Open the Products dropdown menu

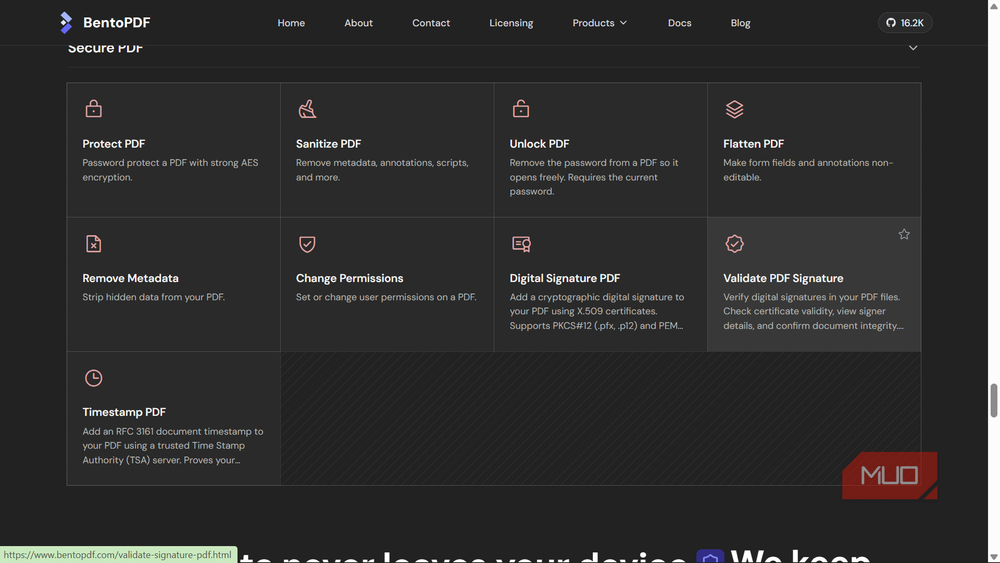pos(599,23)
